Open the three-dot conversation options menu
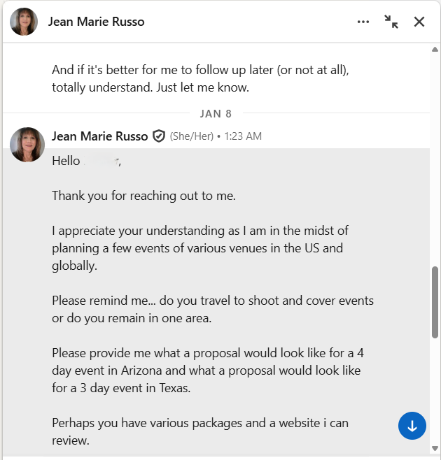This screenshot has height=460, width=441. tap(363, 22)
